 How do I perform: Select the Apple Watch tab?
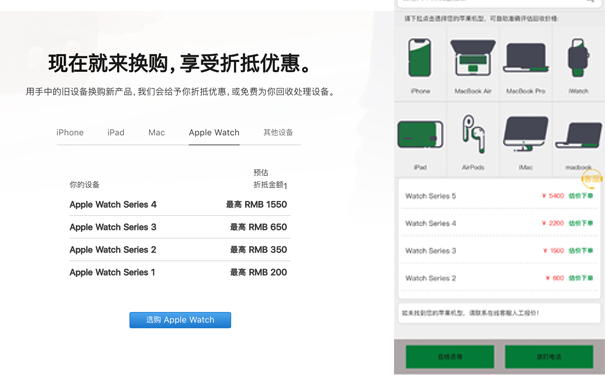coord(214,132)
